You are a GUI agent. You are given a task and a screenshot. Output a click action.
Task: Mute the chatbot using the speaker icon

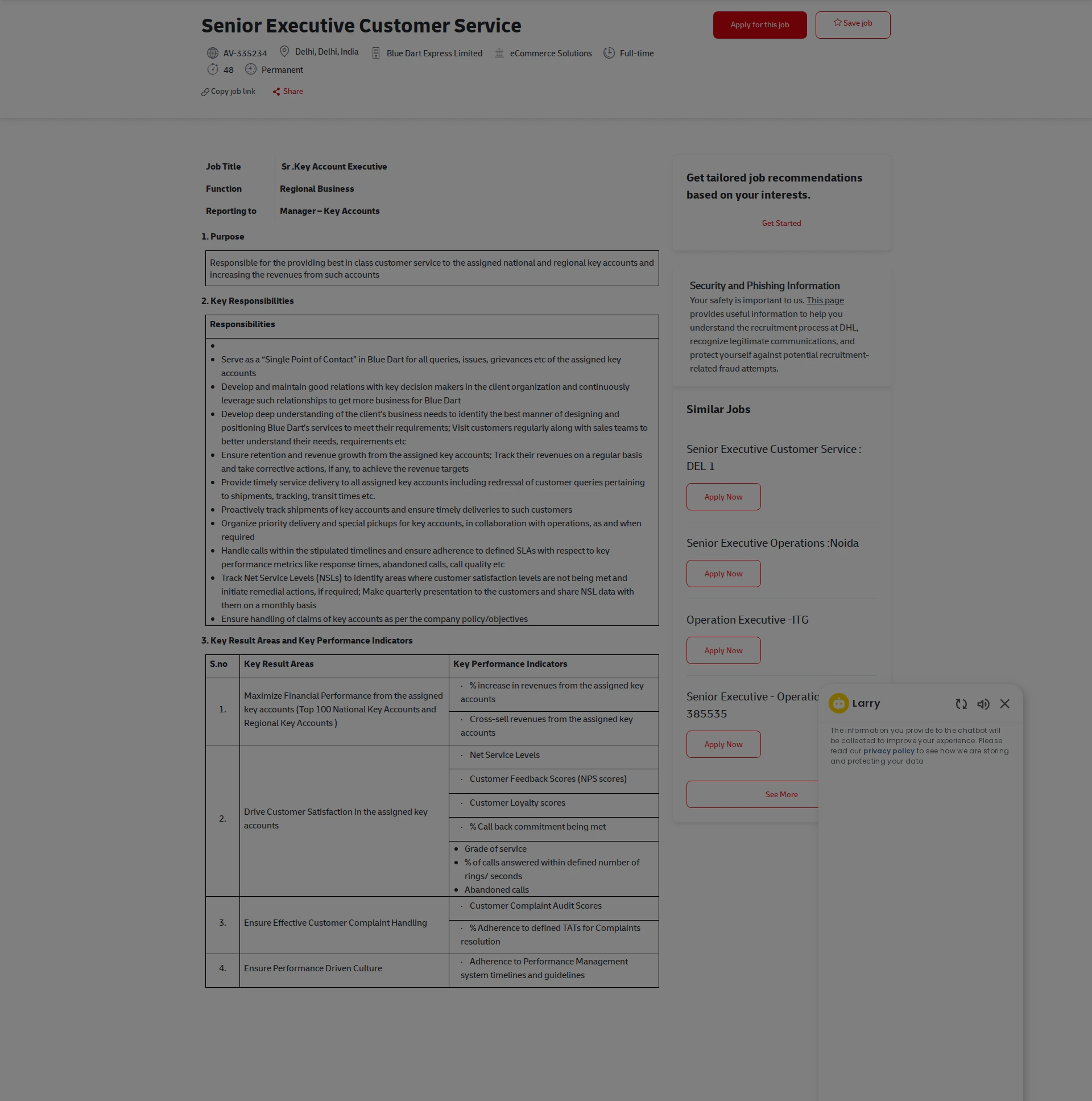(983, 704)
